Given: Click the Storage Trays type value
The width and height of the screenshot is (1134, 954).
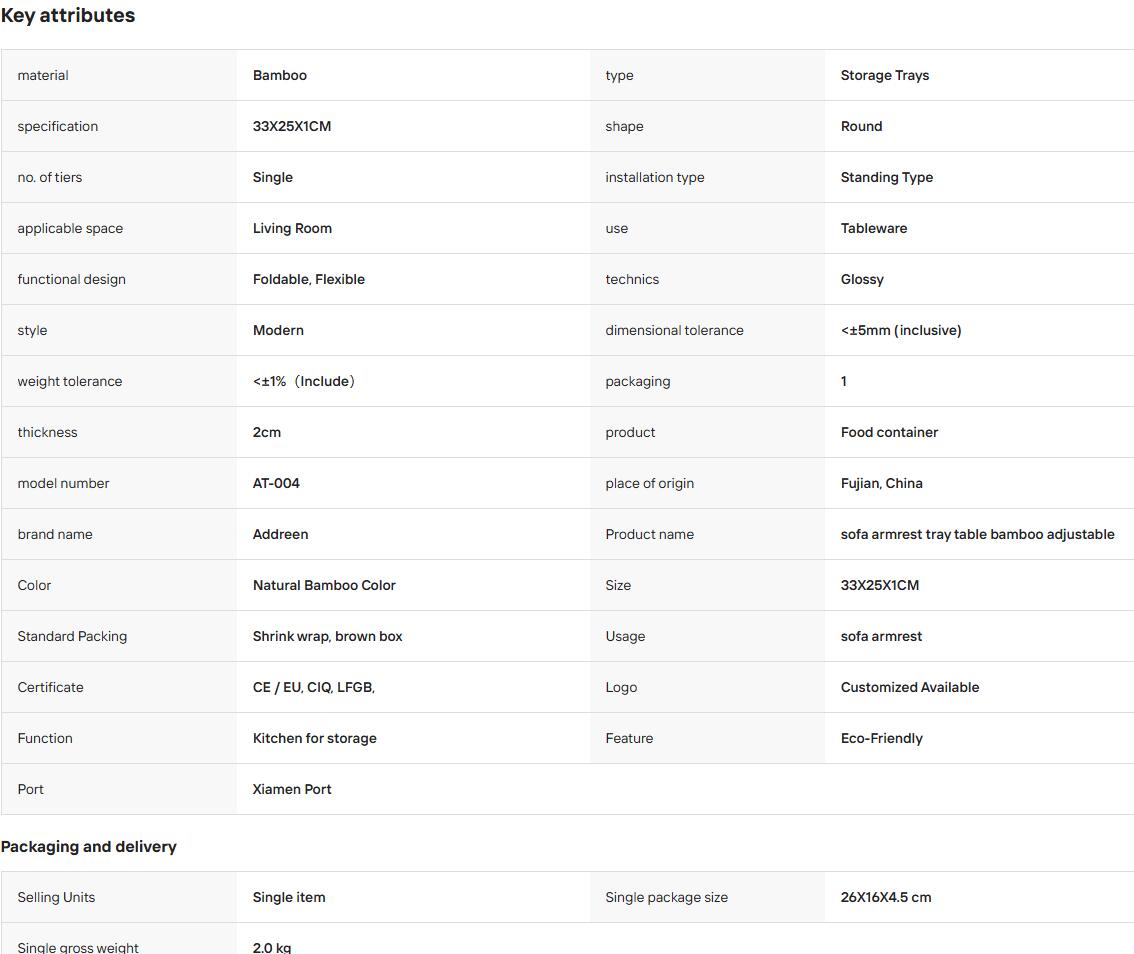Looking at the screenshot, I should pyautogui.click(x=884, y=75).
